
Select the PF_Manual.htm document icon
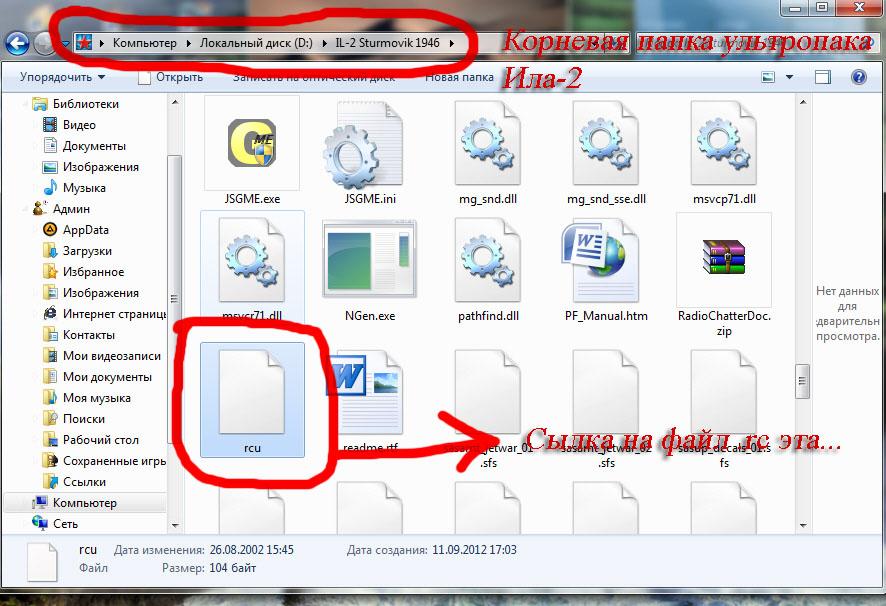click(600, 261)
